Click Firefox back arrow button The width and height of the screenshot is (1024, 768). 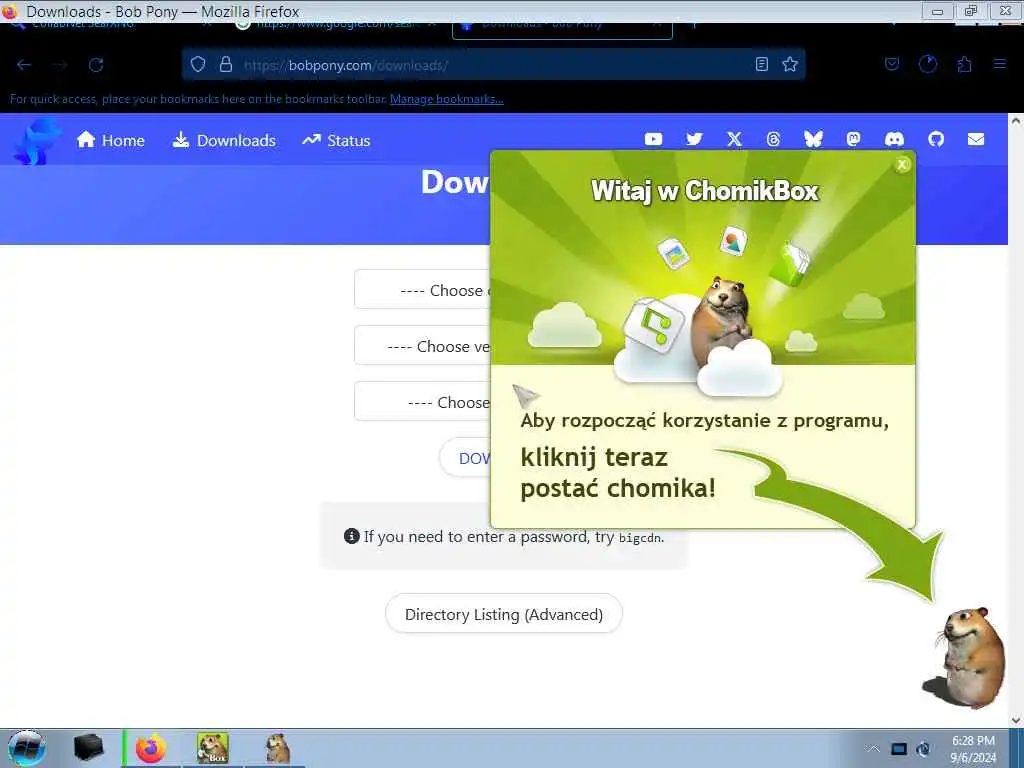pos(24,65)
